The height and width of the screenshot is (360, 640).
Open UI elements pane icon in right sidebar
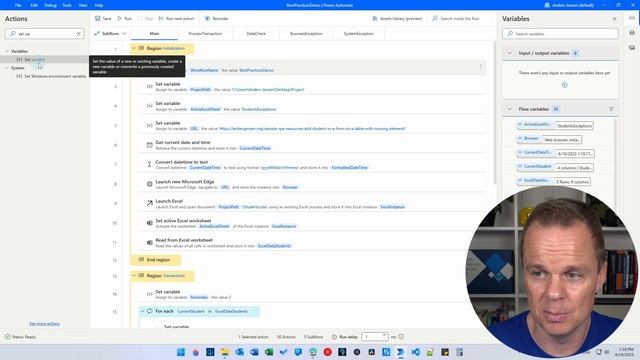632,33
